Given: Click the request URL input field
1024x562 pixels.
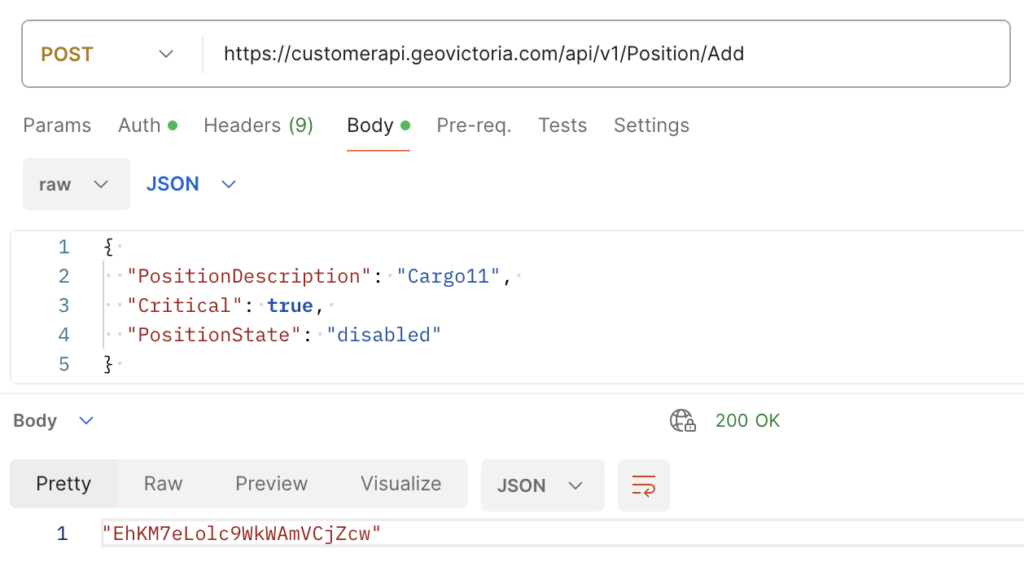Looking at the screenshot, I should [600, 54].
